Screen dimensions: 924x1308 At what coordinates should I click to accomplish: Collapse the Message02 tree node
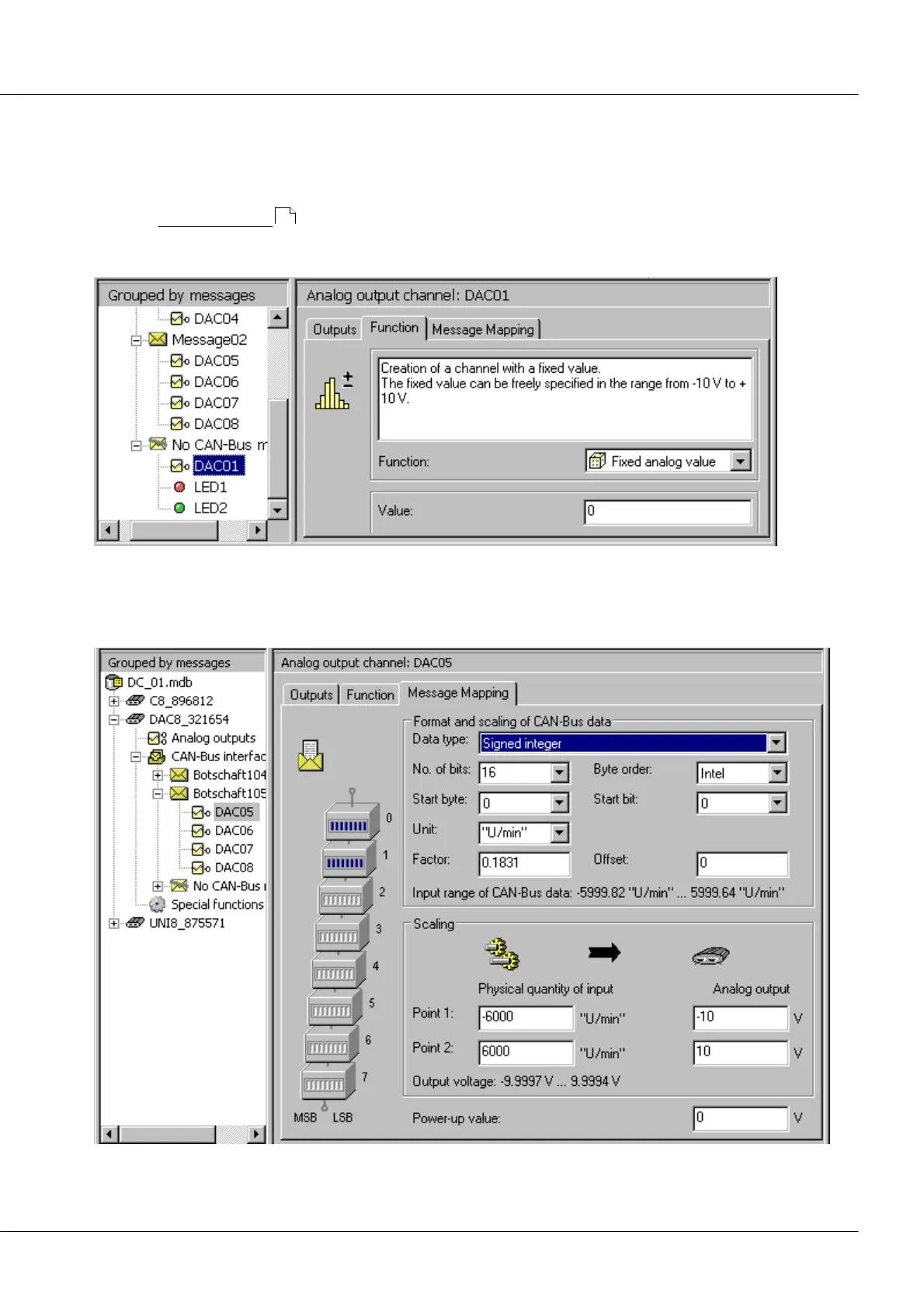136,340
